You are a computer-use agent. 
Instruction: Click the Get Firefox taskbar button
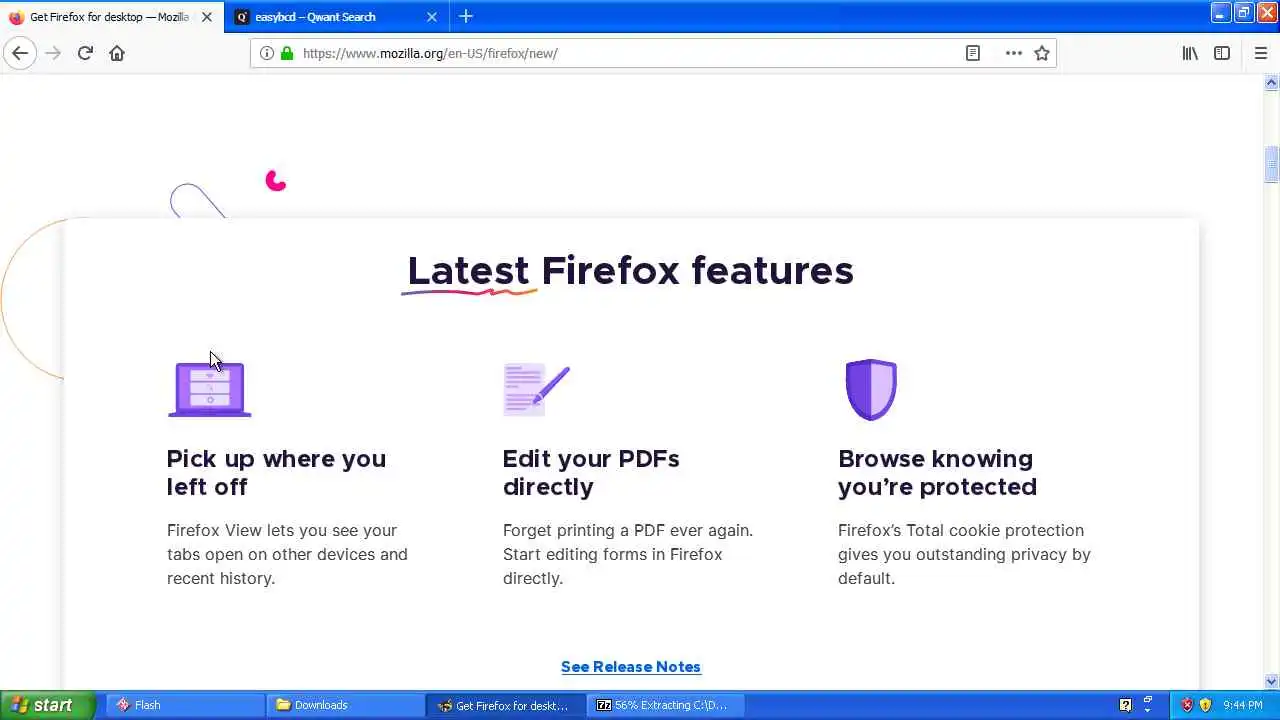point(506,705)
